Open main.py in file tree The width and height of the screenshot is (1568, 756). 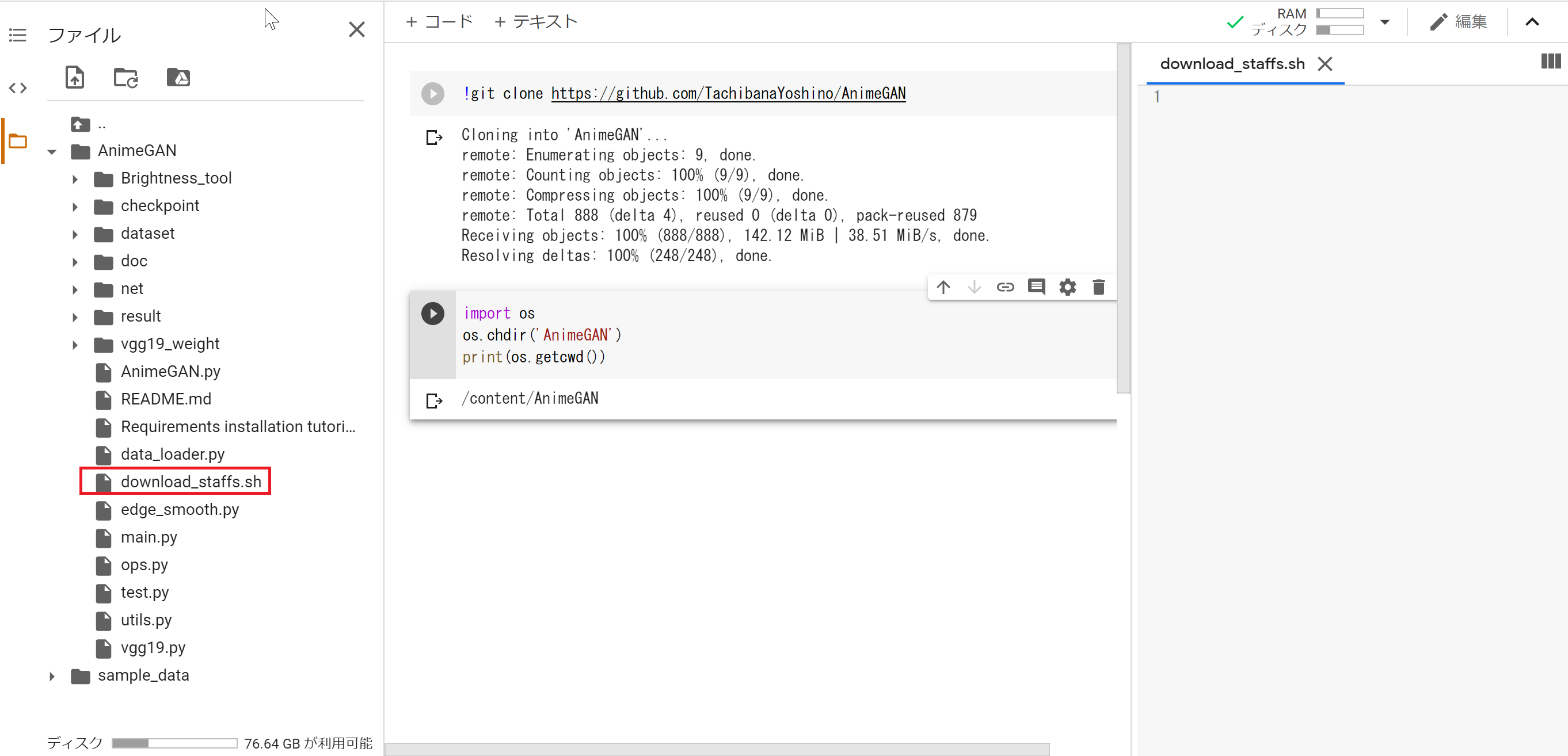[x=149, y=537]
